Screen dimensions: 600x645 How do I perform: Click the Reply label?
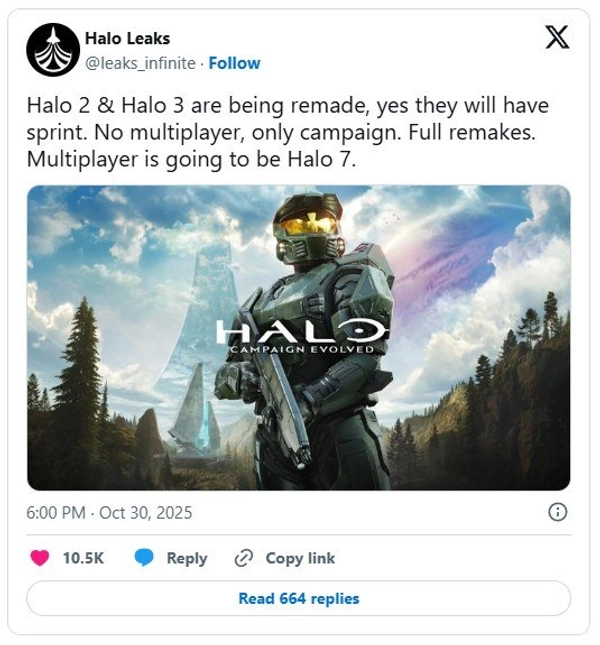(187, 558)
